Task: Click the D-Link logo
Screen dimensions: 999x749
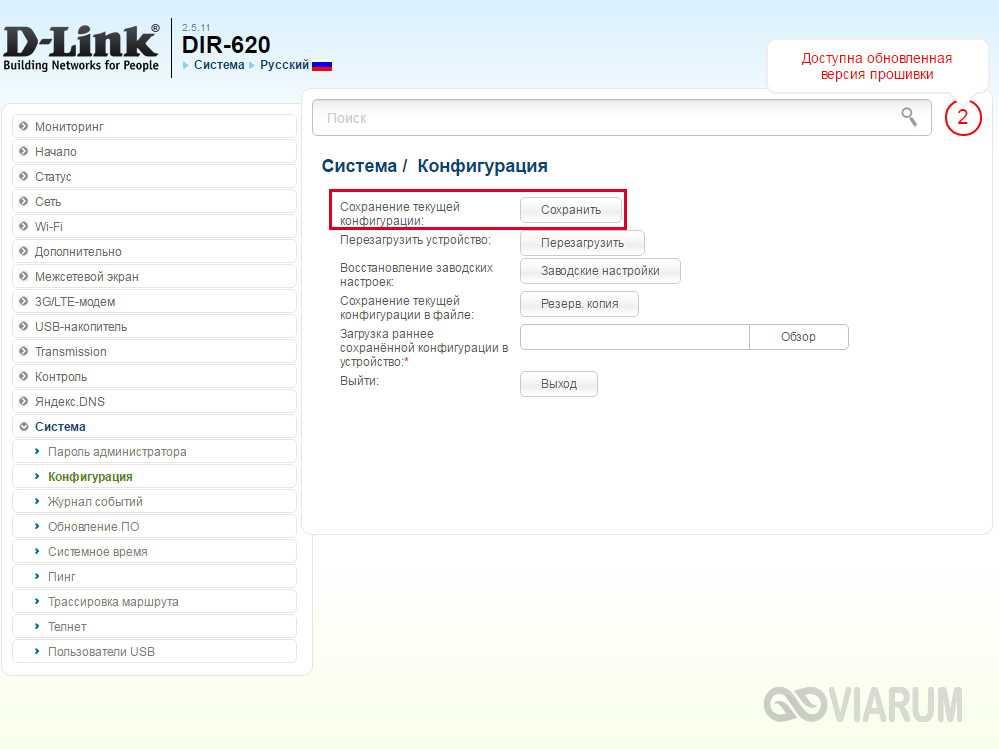Action: [x=81, y=47]
